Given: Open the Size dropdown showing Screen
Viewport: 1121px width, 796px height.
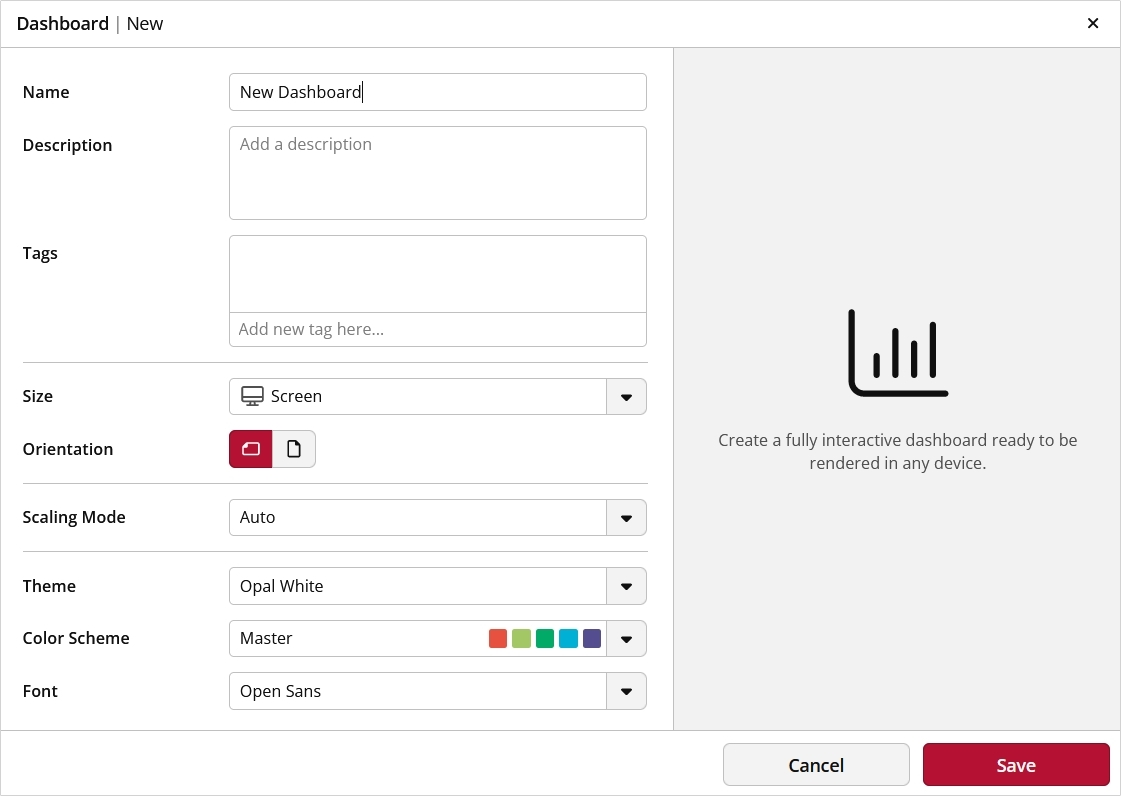Looking at the screenshot, I should point(627,396).
